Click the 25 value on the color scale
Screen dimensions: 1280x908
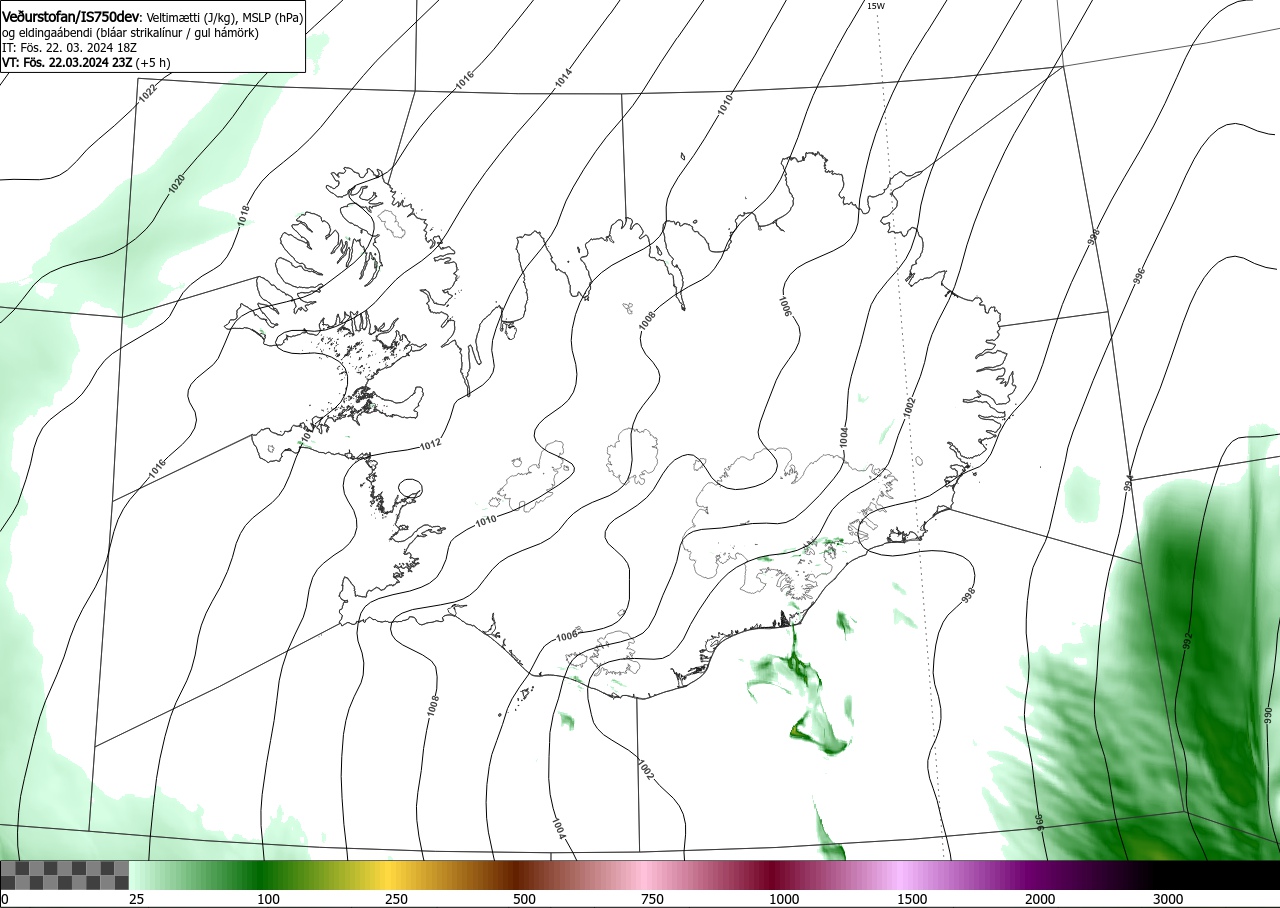(x=136, y=899)
